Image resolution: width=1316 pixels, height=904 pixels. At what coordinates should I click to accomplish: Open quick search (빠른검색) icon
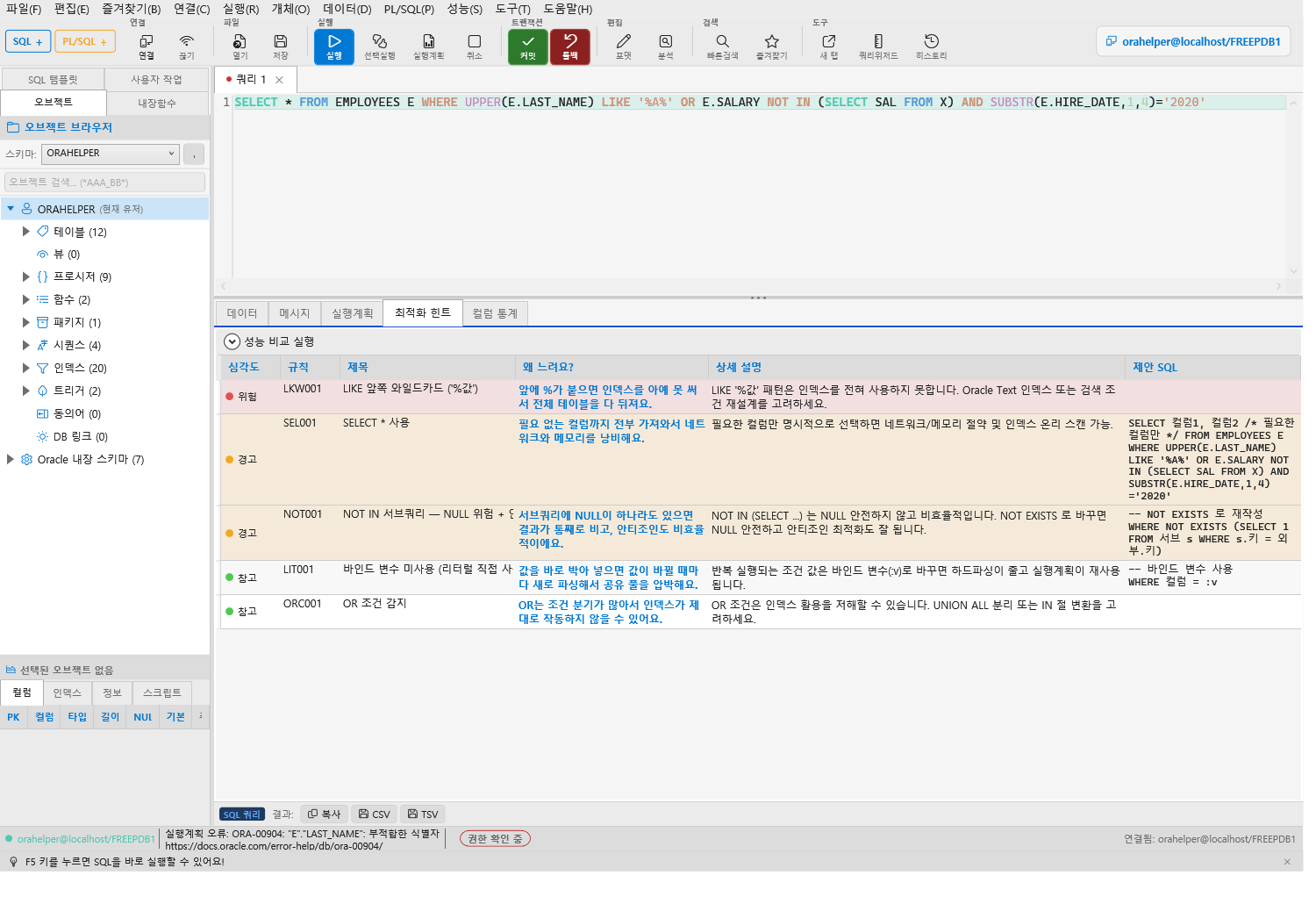pyautogui.click(x=723, y=46)
